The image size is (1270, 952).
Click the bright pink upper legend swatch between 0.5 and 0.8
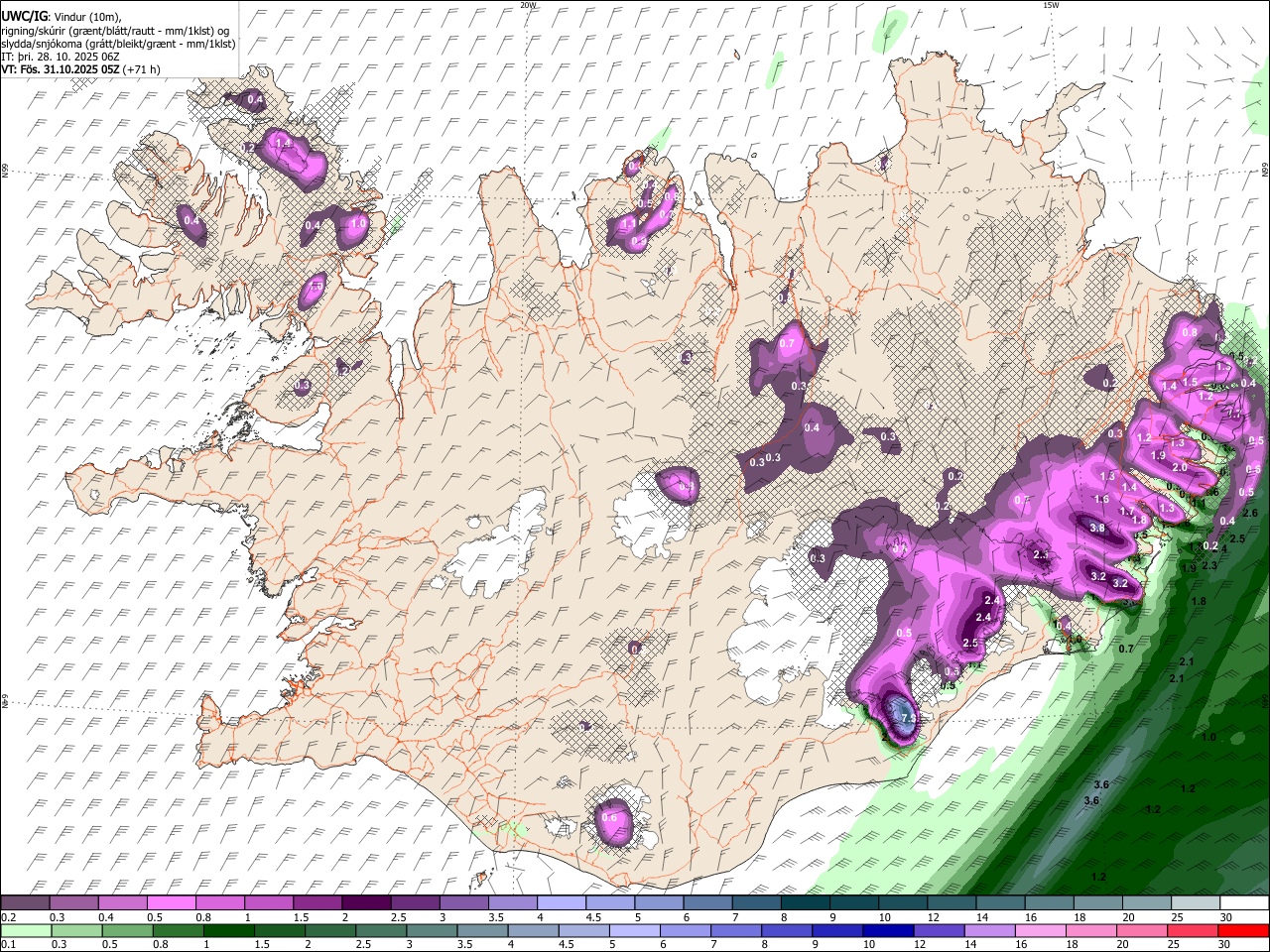pos(173,903)
